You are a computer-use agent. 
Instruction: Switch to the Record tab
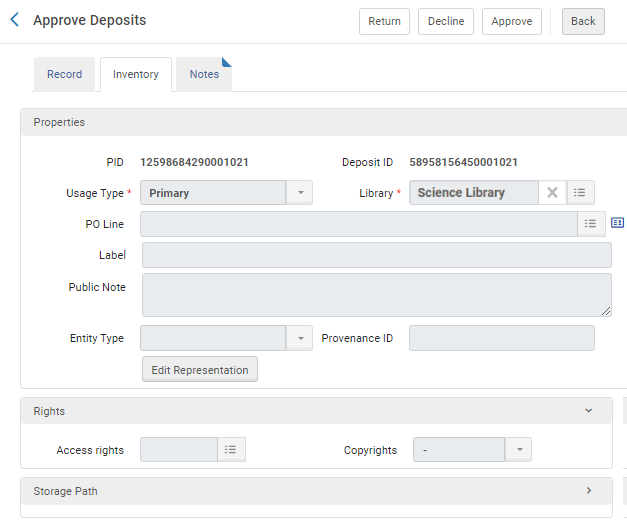pyautogui.click(x=65, y=75)
